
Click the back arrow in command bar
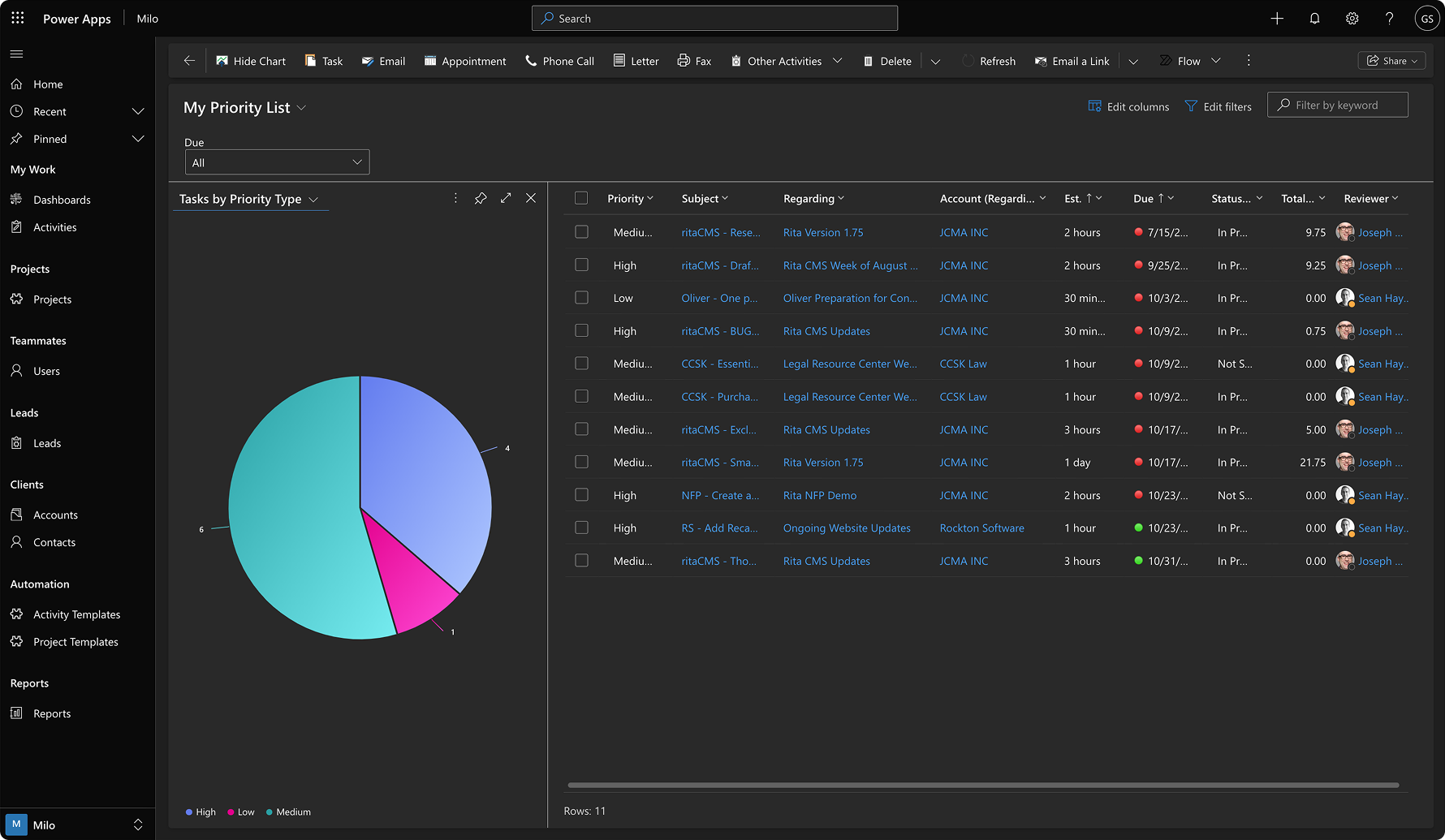coord(189,61)
